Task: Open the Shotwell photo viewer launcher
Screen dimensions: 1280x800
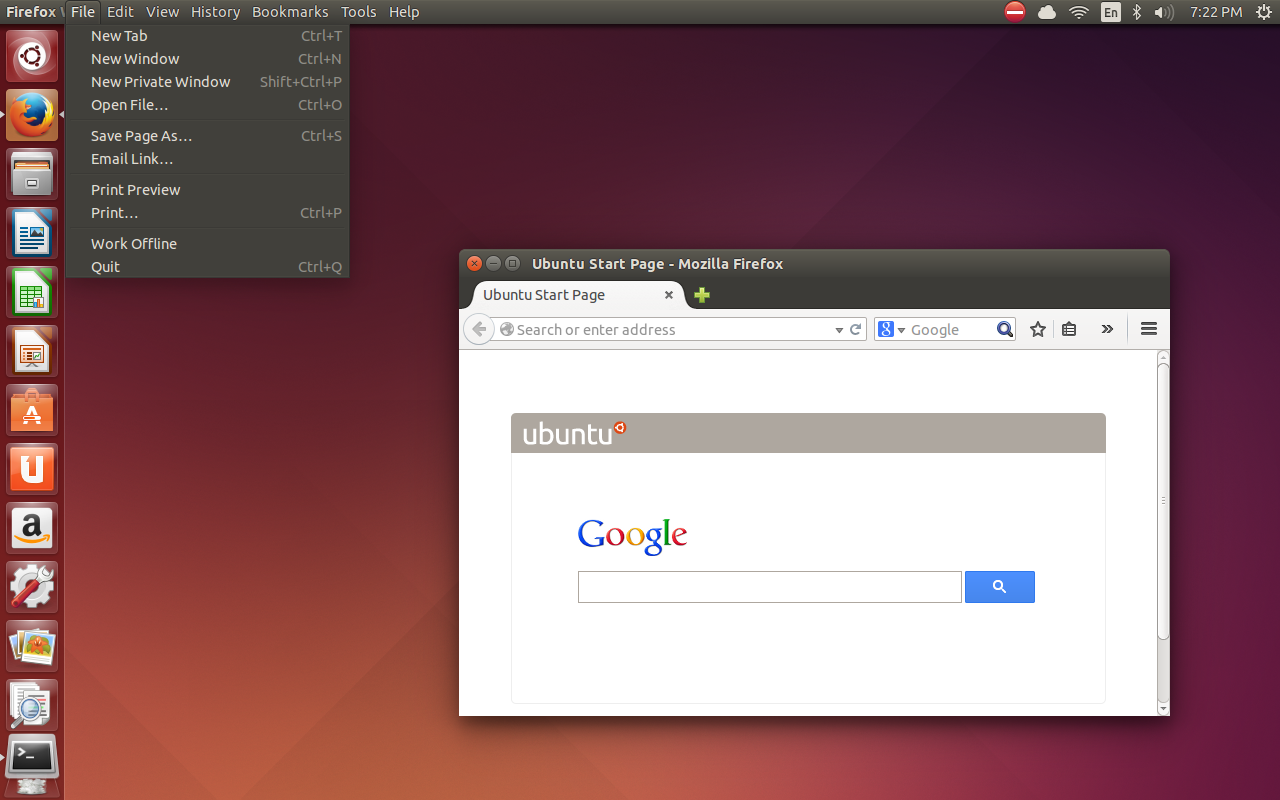Action: 32,646
